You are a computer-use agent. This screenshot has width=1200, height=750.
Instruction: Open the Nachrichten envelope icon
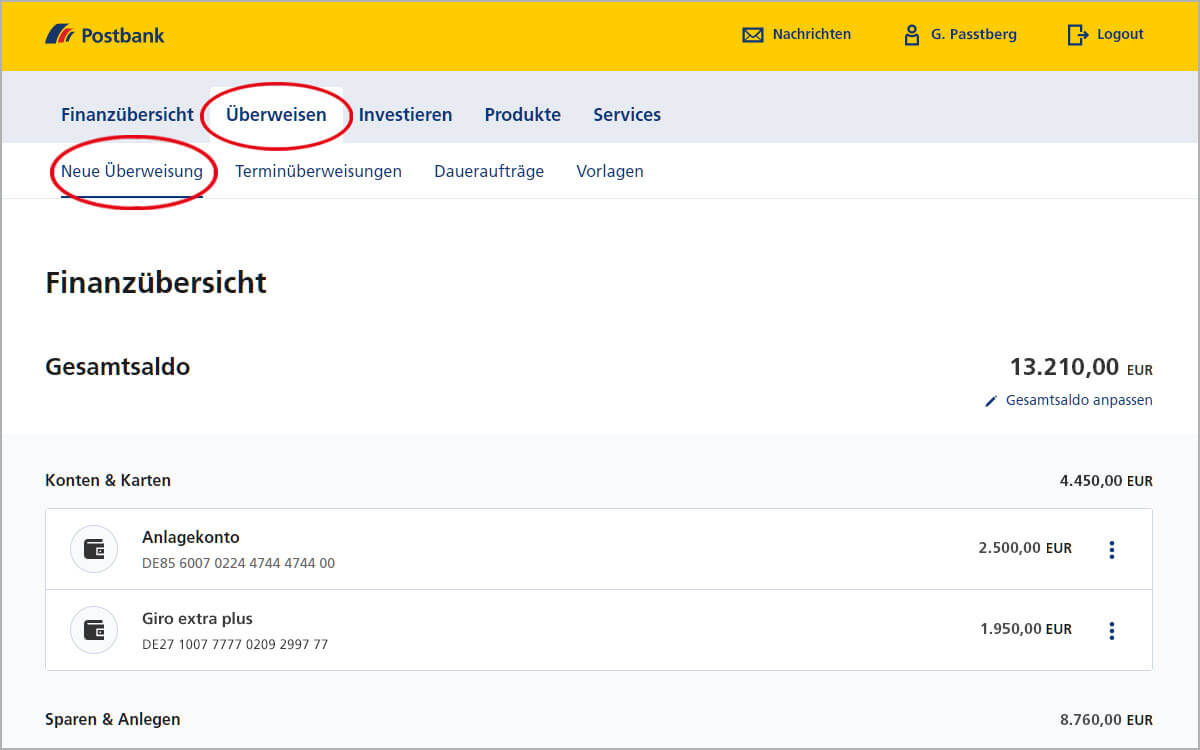(752, 35)
